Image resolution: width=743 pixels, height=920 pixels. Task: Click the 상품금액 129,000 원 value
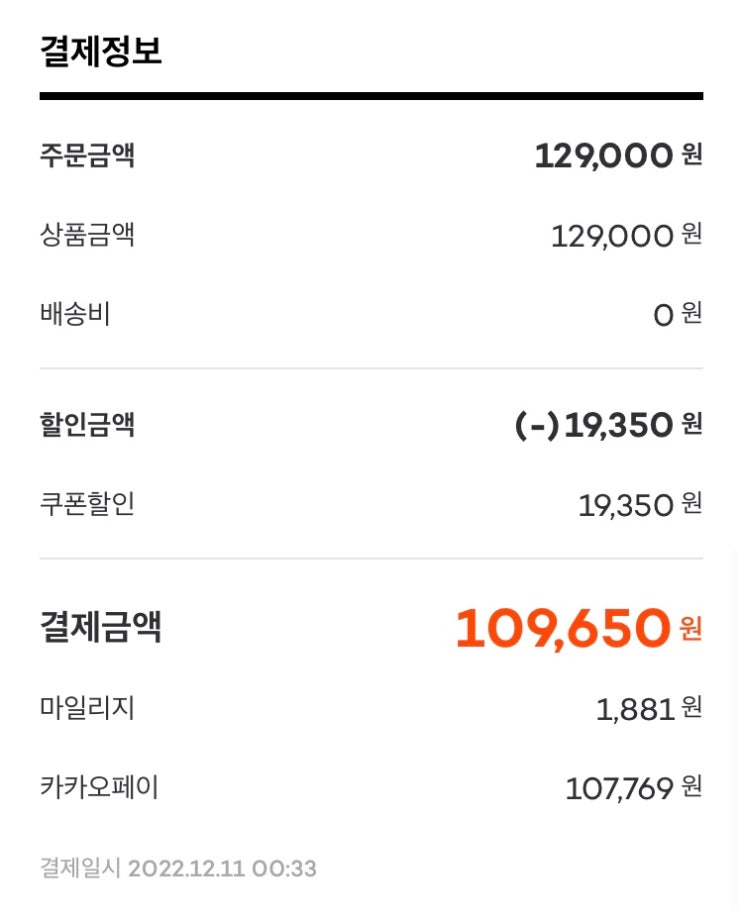point(626,236)
